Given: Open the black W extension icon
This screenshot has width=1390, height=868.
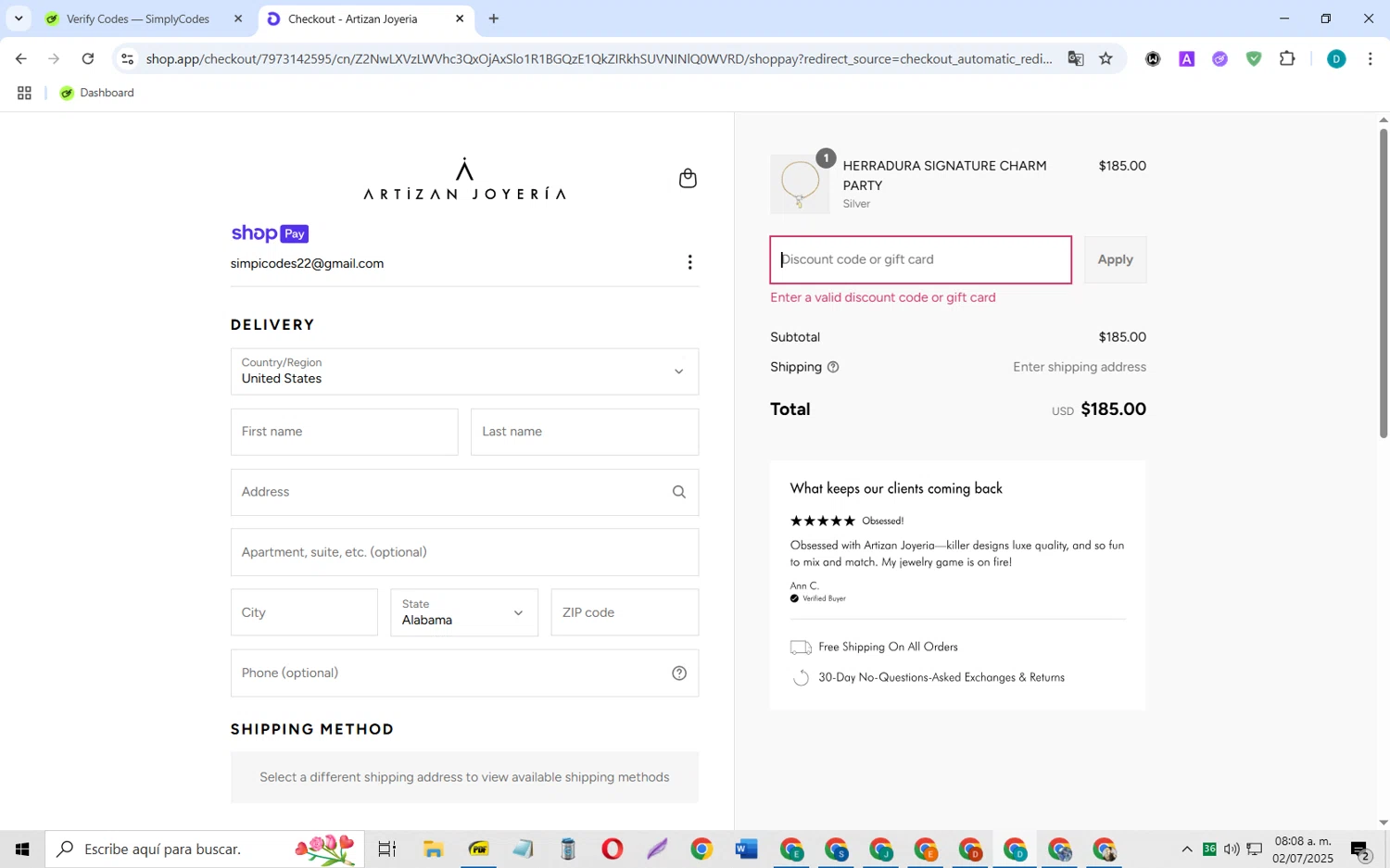Looking at the screenshot, I should click(x=1153, y=59).
